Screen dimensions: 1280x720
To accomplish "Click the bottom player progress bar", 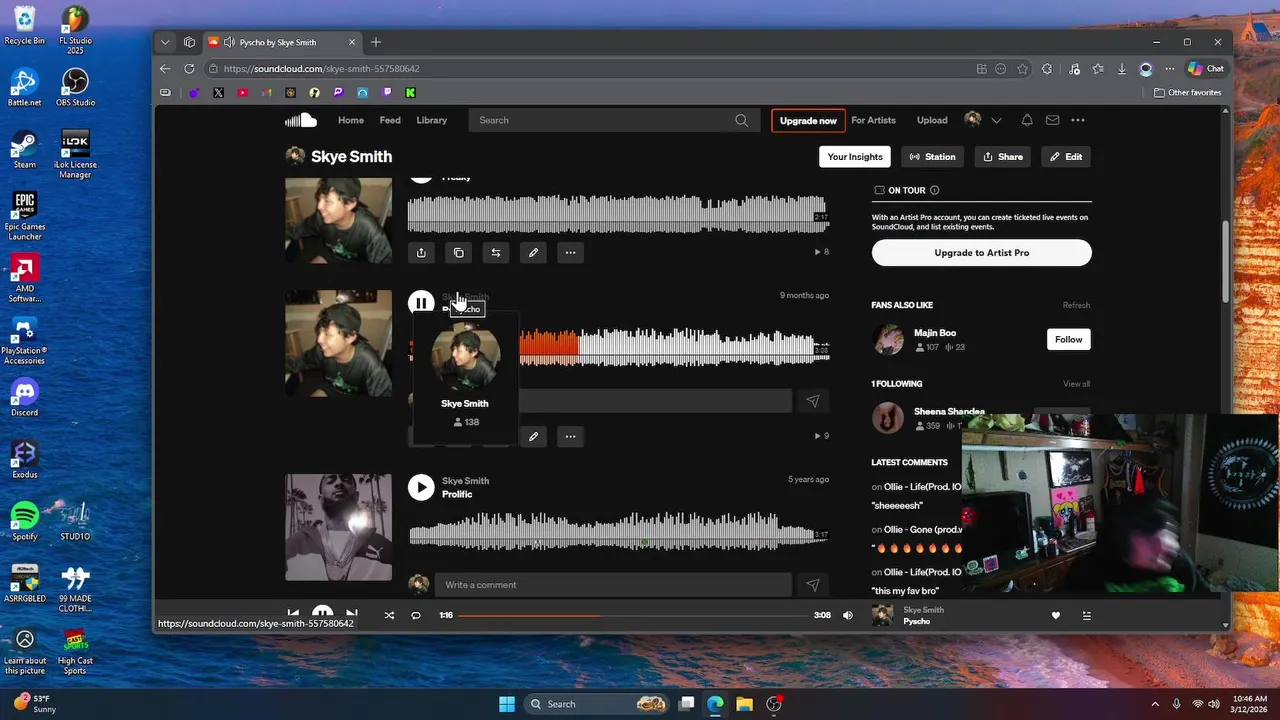I will 634,615.
